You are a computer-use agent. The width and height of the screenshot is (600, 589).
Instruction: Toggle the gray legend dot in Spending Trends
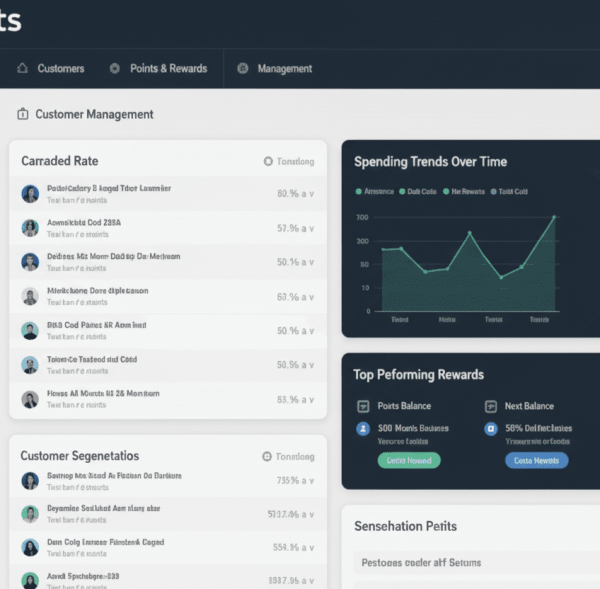493,191
